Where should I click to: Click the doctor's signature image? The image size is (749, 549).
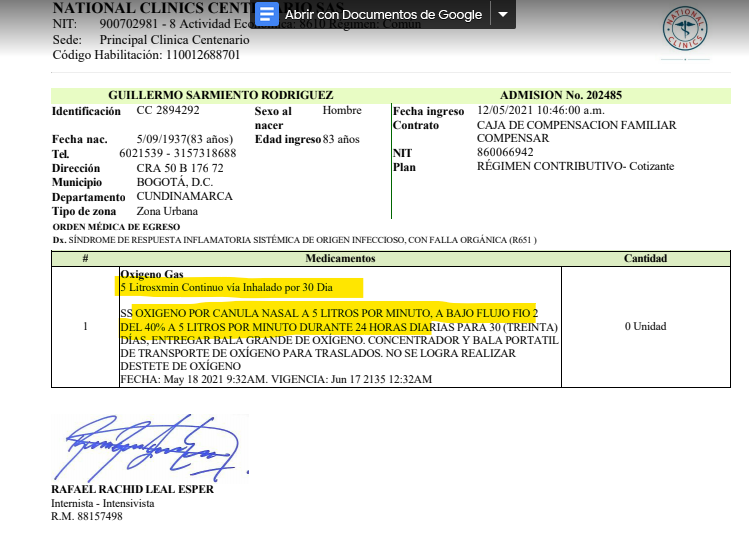coord(150,448)
